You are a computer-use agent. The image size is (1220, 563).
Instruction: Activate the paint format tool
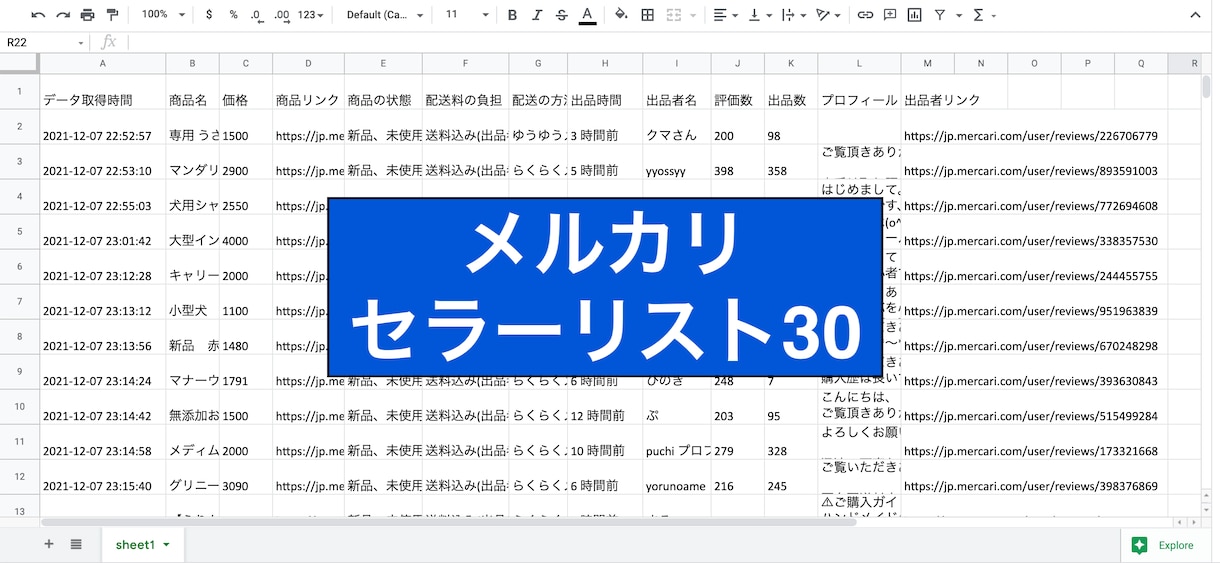[112, 15]
